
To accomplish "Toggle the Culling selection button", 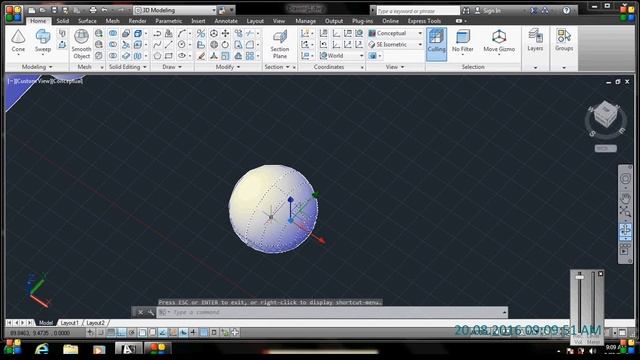I will 436,44.
